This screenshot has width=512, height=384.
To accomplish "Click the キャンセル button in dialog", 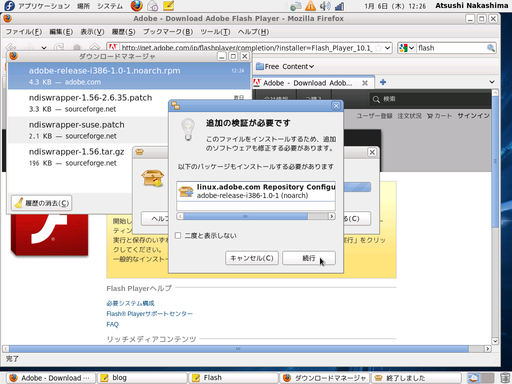I will tap(252, 258).
